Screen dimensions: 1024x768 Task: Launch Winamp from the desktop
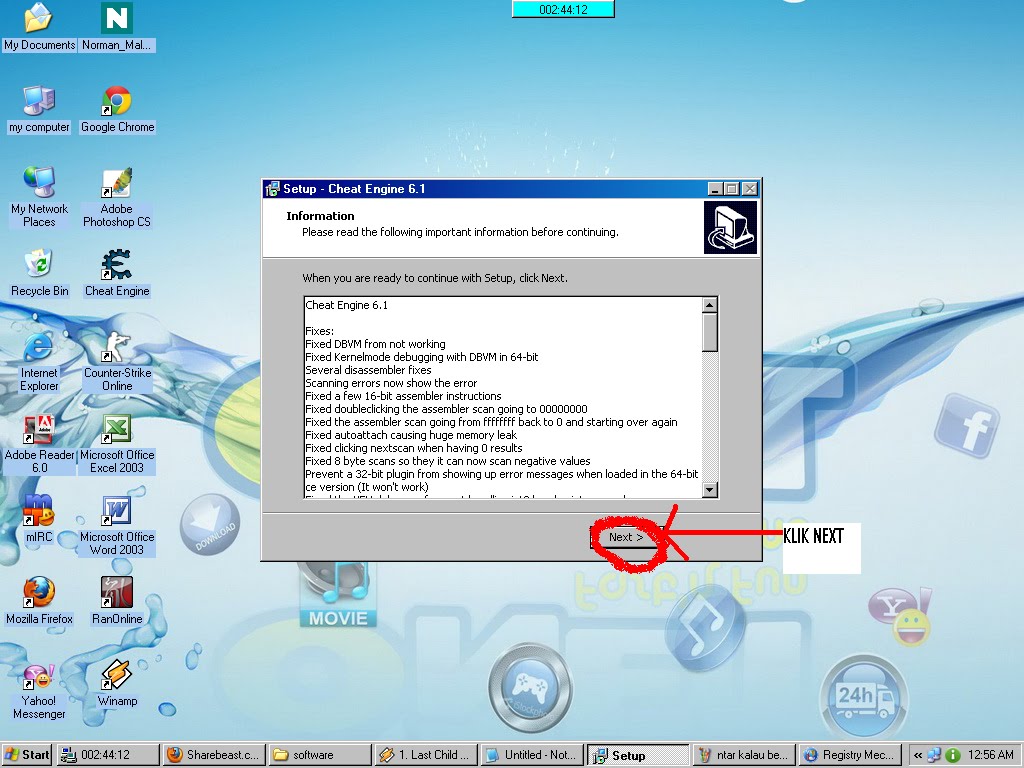(x=117, y=683)
